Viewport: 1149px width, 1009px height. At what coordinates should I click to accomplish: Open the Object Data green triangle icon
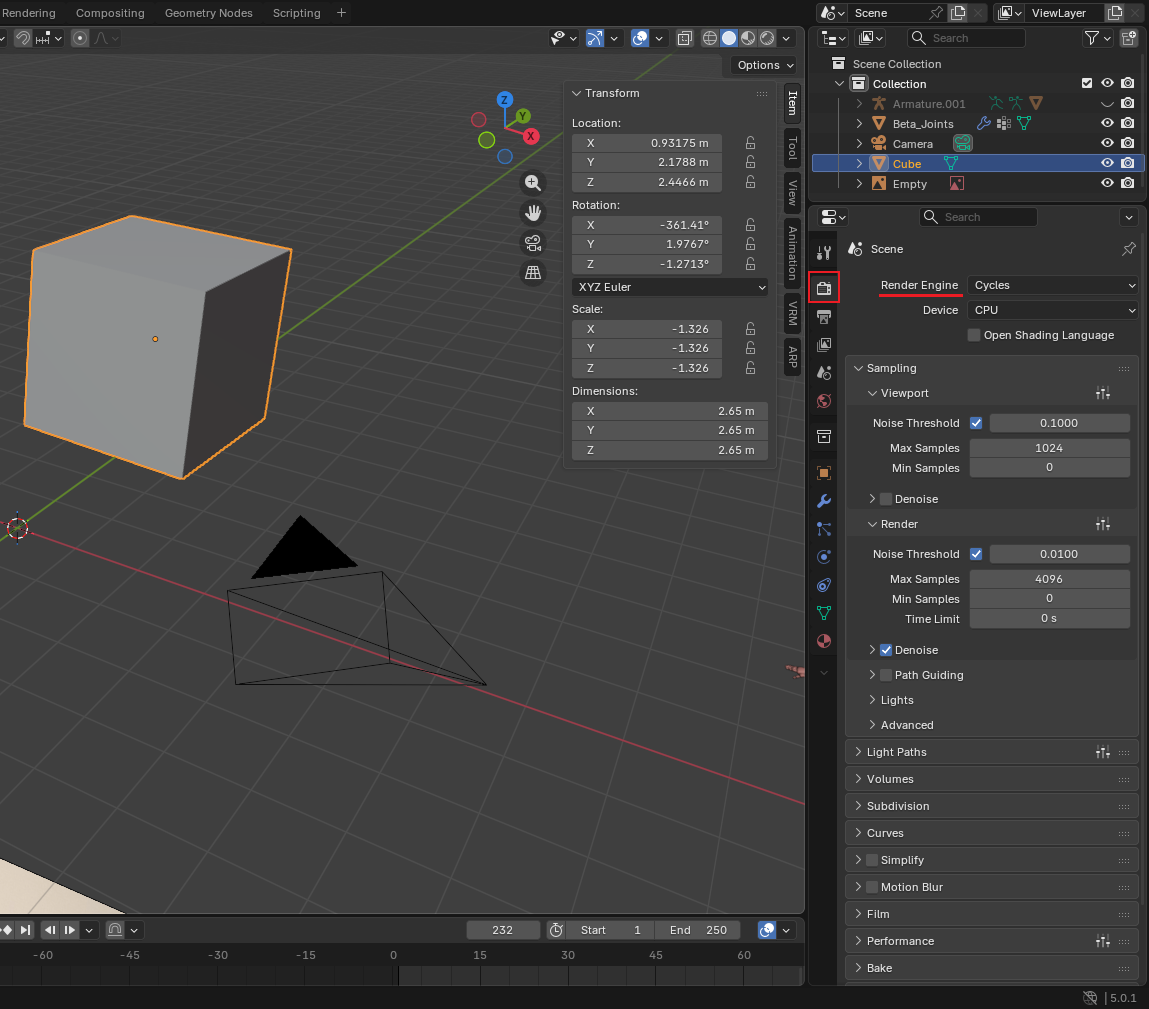click(824, 613)
